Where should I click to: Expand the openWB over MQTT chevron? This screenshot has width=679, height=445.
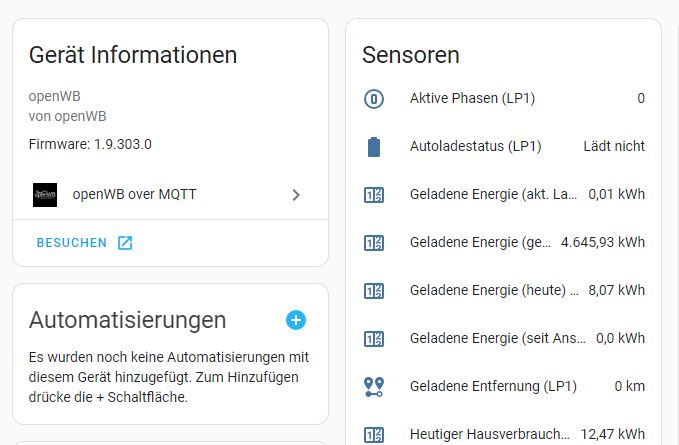[x=296, y=195]
